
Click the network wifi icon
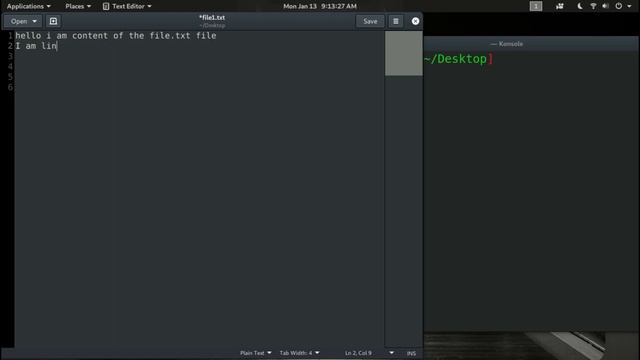pyautogui.click(x=593, y=6)
